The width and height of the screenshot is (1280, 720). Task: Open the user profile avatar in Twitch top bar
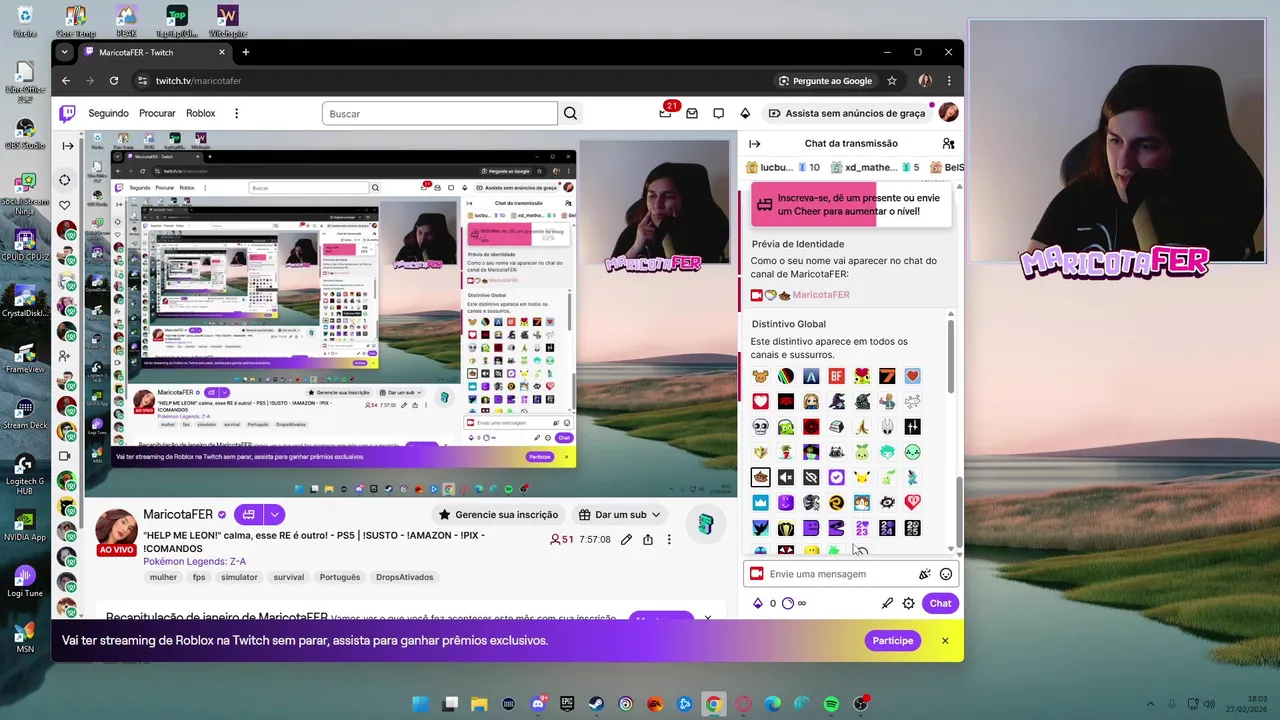click(948, 113)
